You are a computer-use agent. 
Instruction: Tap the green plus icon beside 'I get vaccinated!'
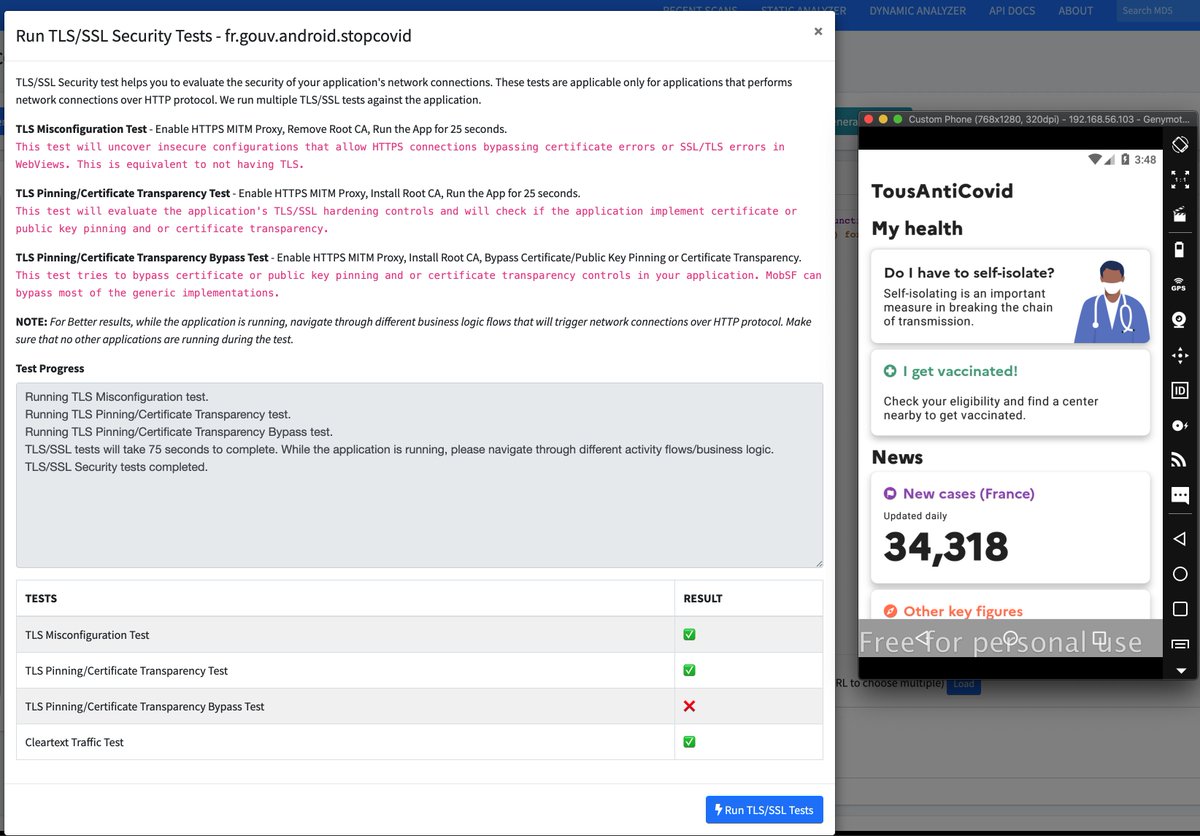(x=890, y=371)
